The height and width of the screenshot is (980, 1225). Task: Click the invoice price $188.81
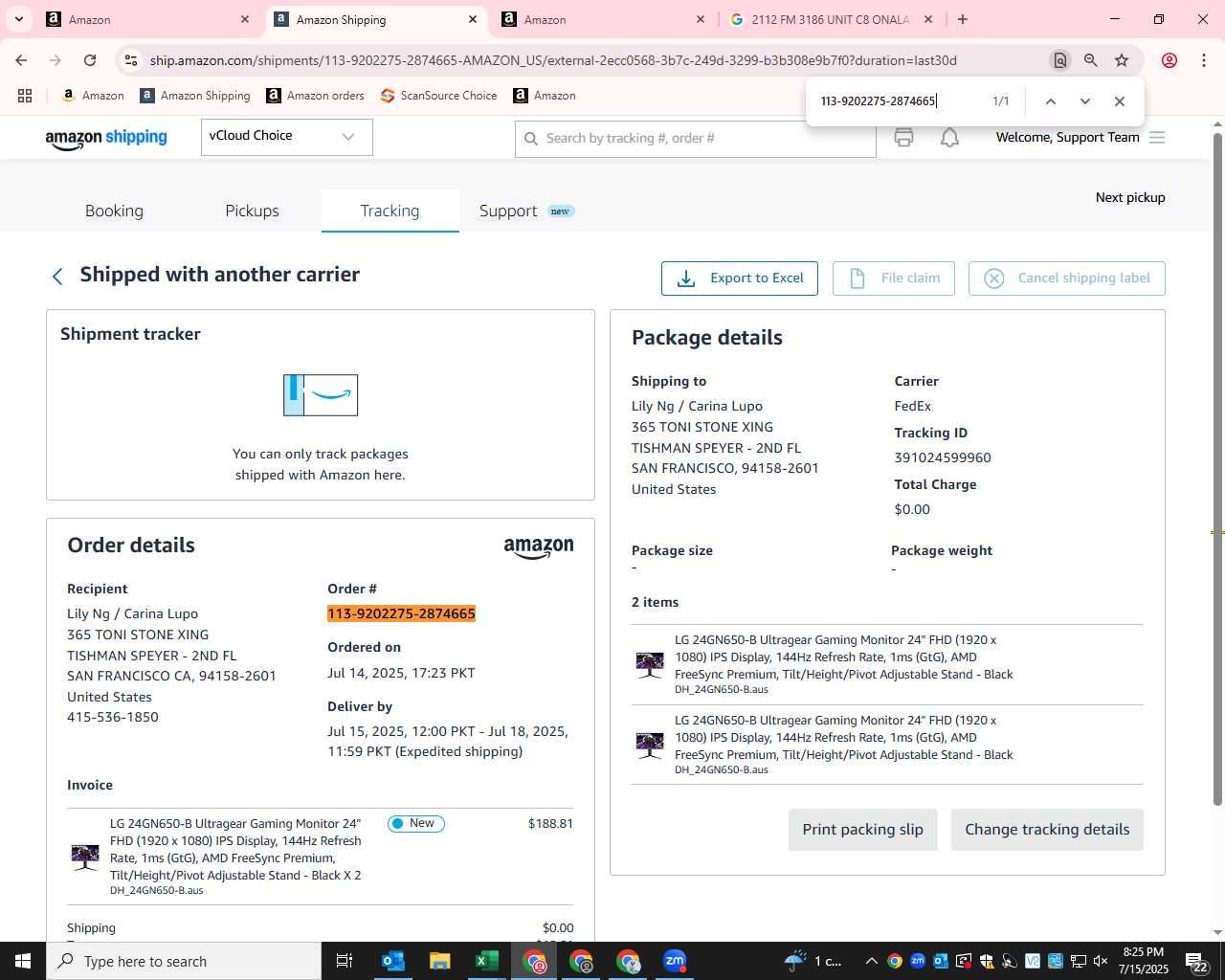point(550,823)
